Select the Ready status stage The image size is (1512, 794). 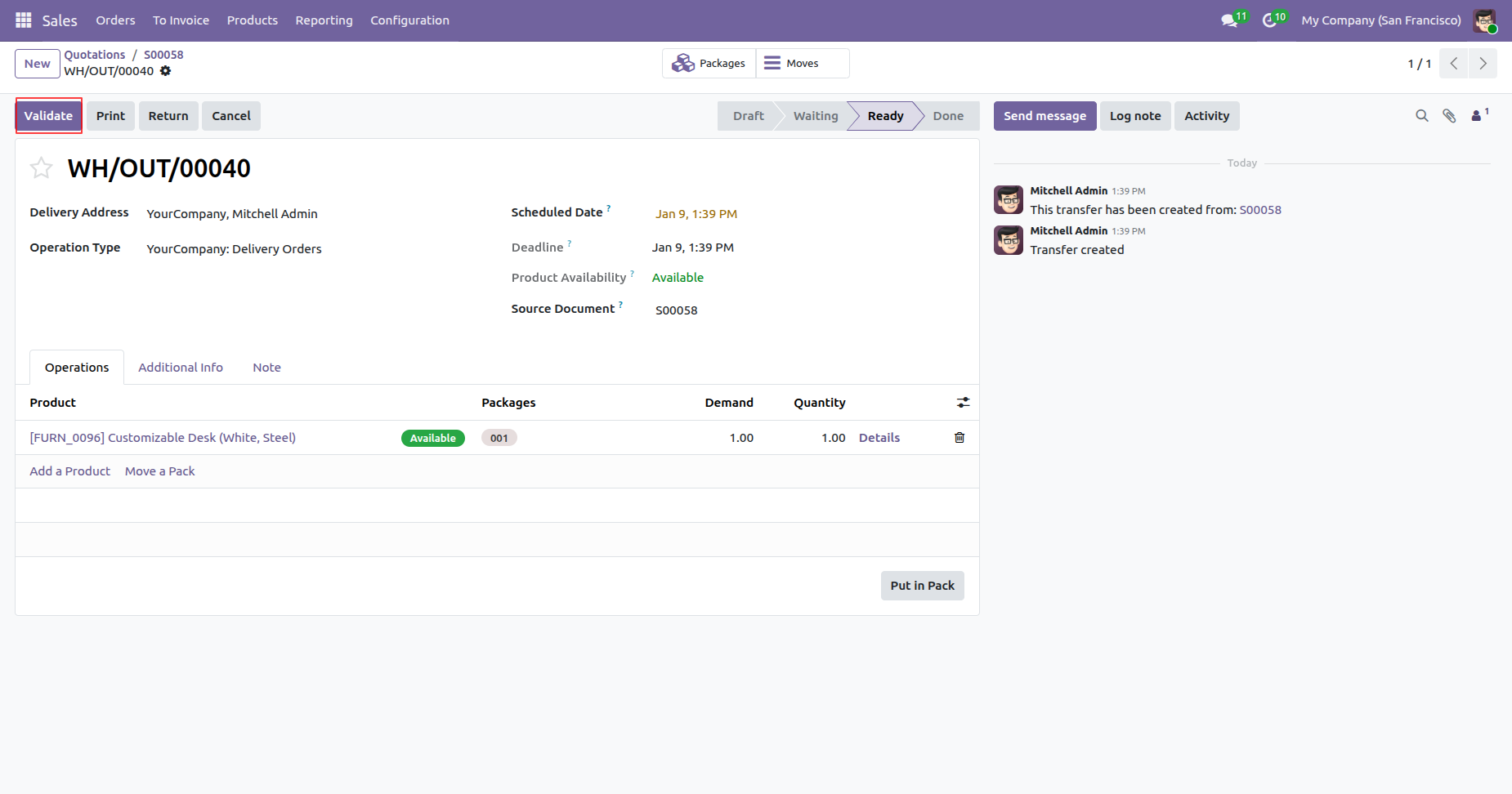(885, 116)
